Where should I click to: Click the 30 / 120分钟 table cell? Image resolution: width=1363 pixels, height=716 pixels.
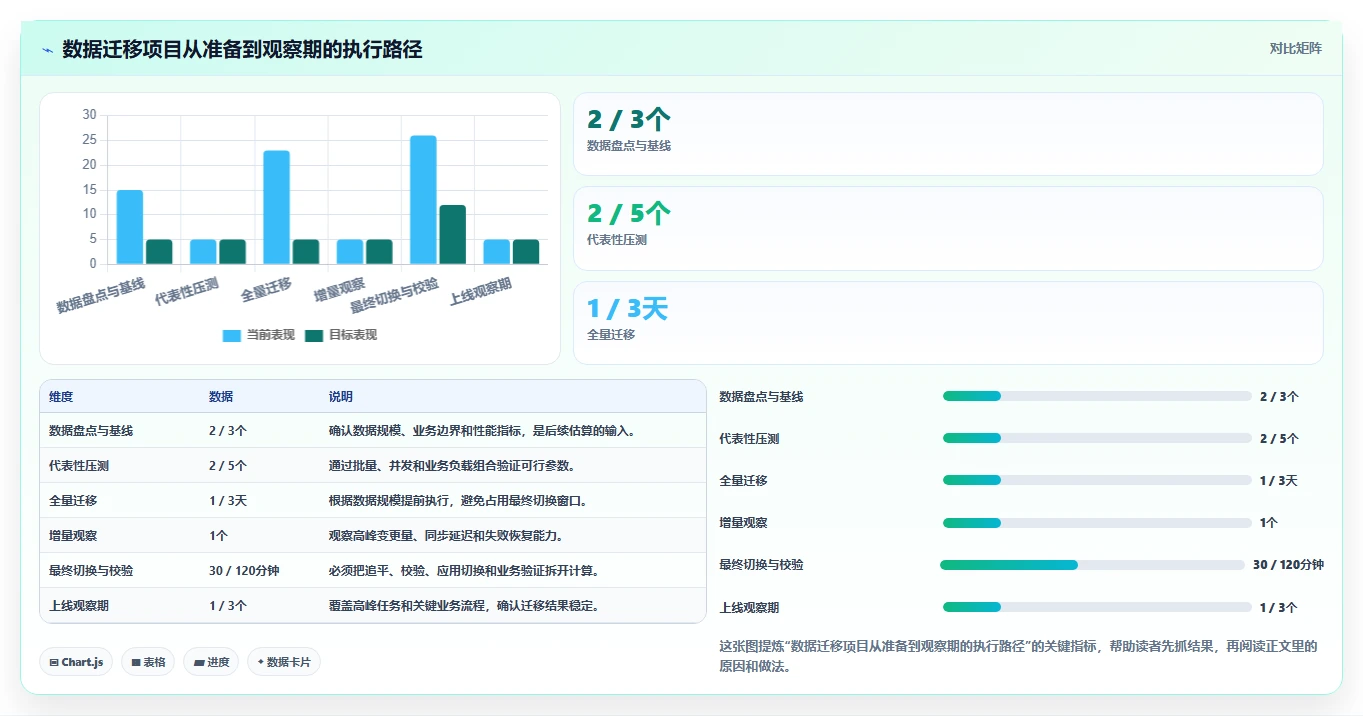click(x=244, y=571)
